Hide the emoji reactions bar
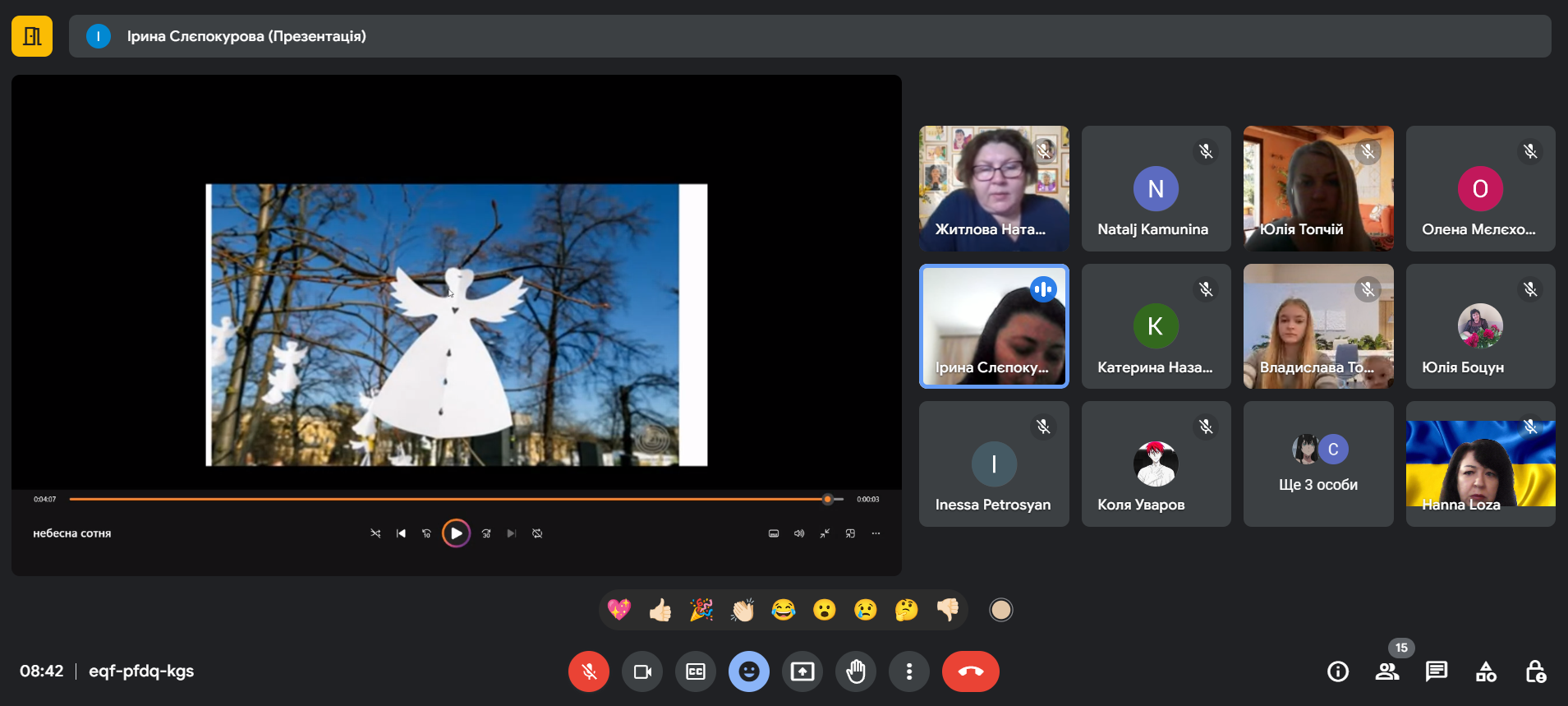 pyautogui.click(x=749, y=671)
